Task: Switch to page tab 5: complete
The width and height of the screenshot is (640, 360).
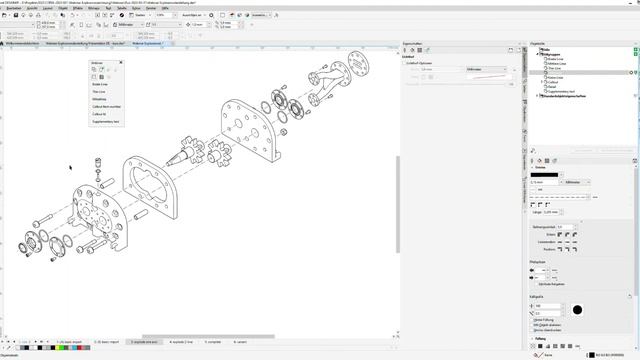Action: pos(213,342)
